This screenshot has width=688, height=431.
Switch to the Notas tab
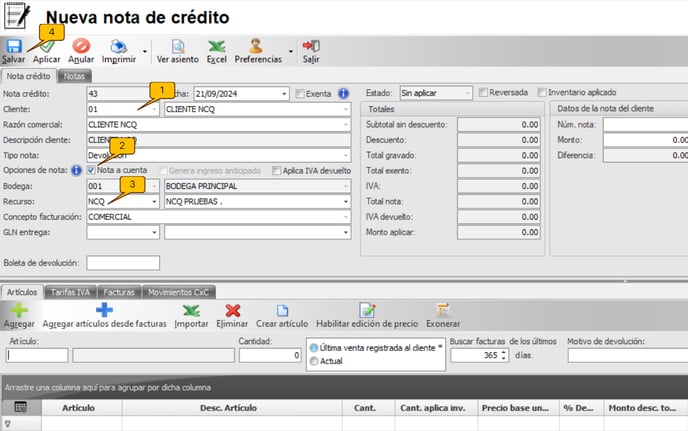tap(74, 76)
